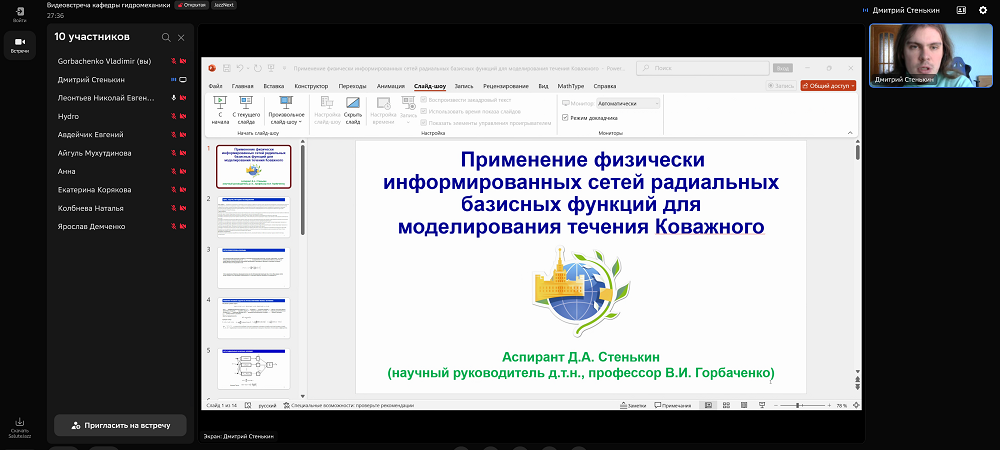
Task: Toggle Режим докладчика checkbox
Action: click(x=566, y=117)
